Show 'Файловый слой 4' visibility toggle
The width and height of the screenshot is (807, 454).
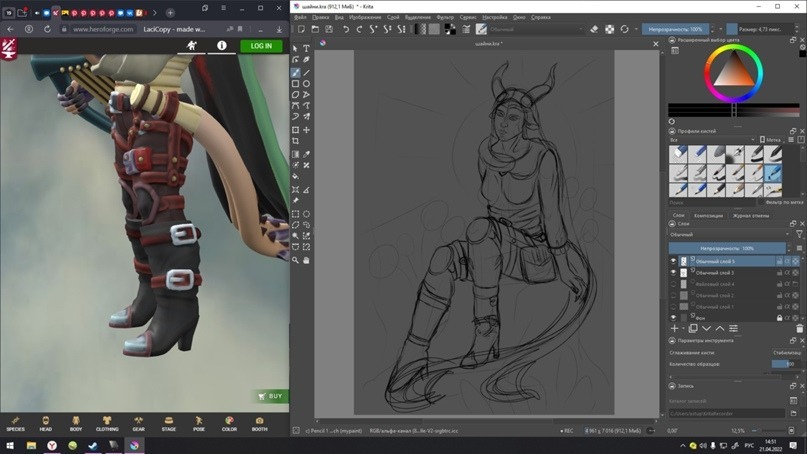click(673, 284)
